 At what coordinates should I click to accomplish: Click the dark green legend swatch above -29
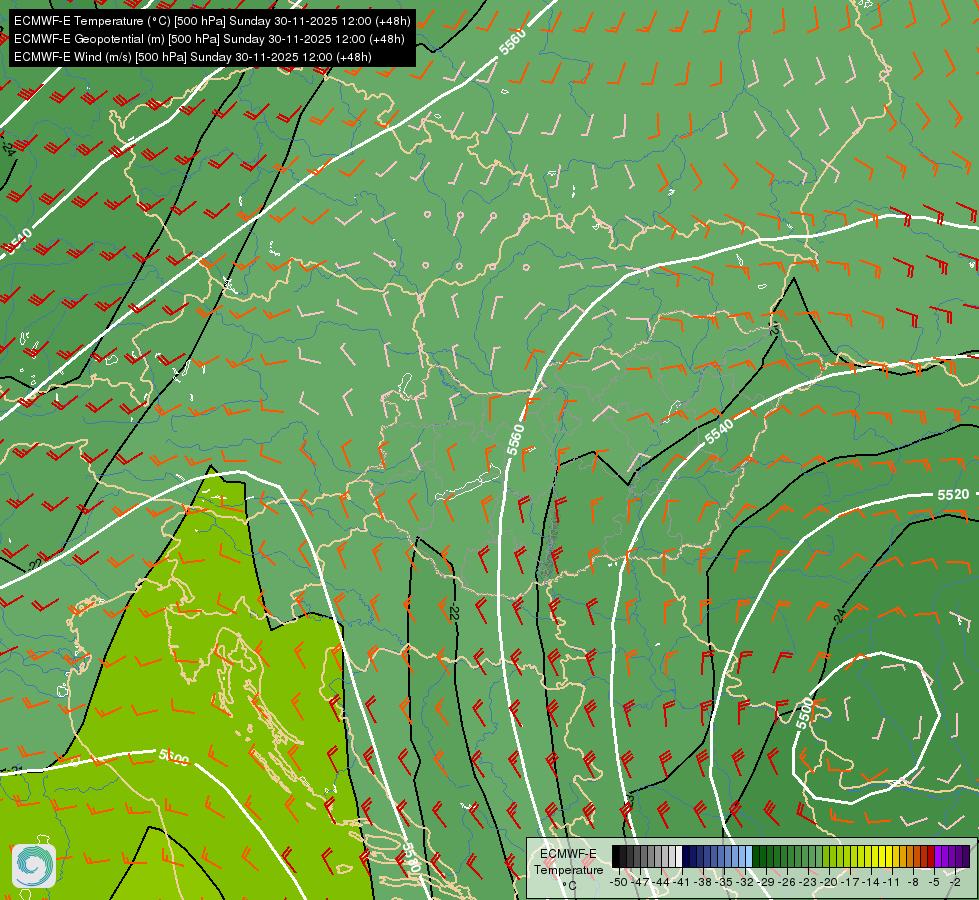pos(763,856)
